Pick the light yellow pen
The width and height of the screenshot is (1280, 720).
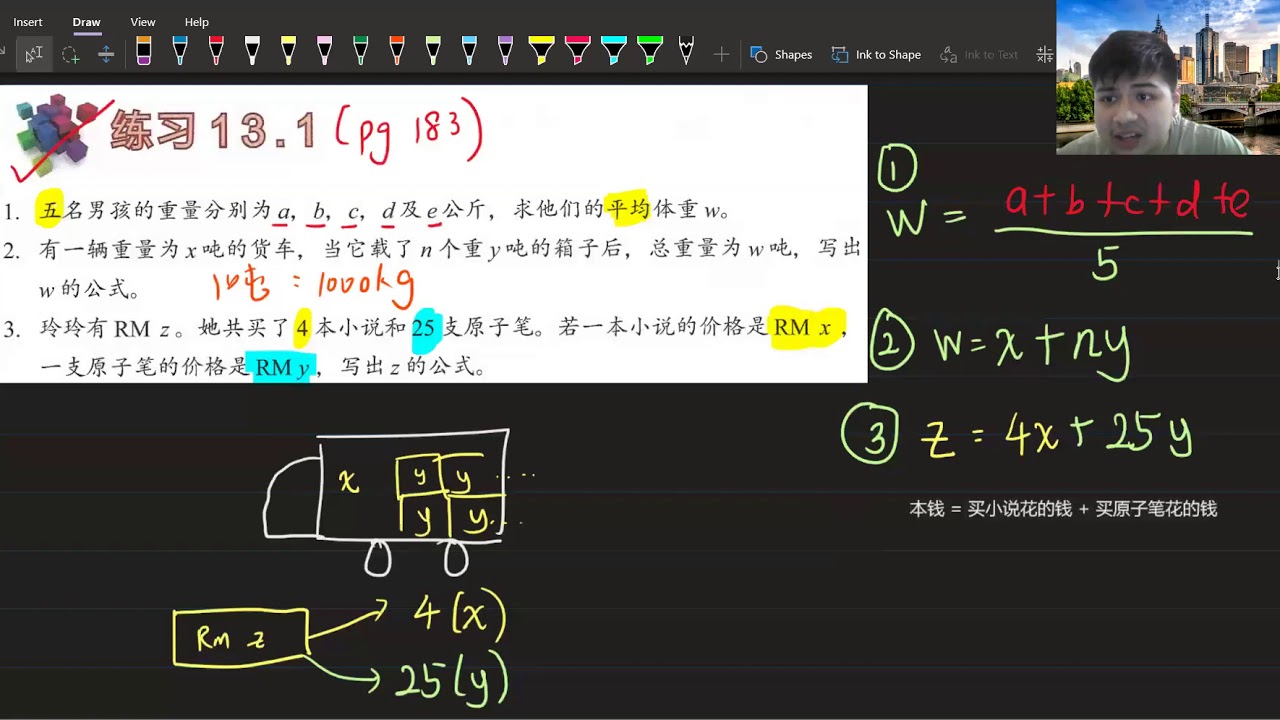288,51
